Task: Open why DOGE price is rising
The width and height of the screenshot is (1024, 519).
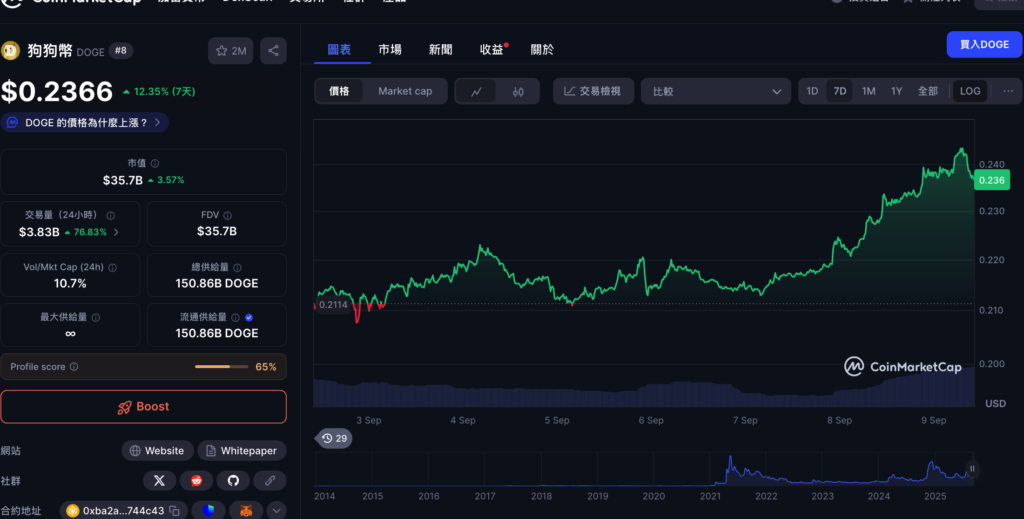Action: coord(84,123)
